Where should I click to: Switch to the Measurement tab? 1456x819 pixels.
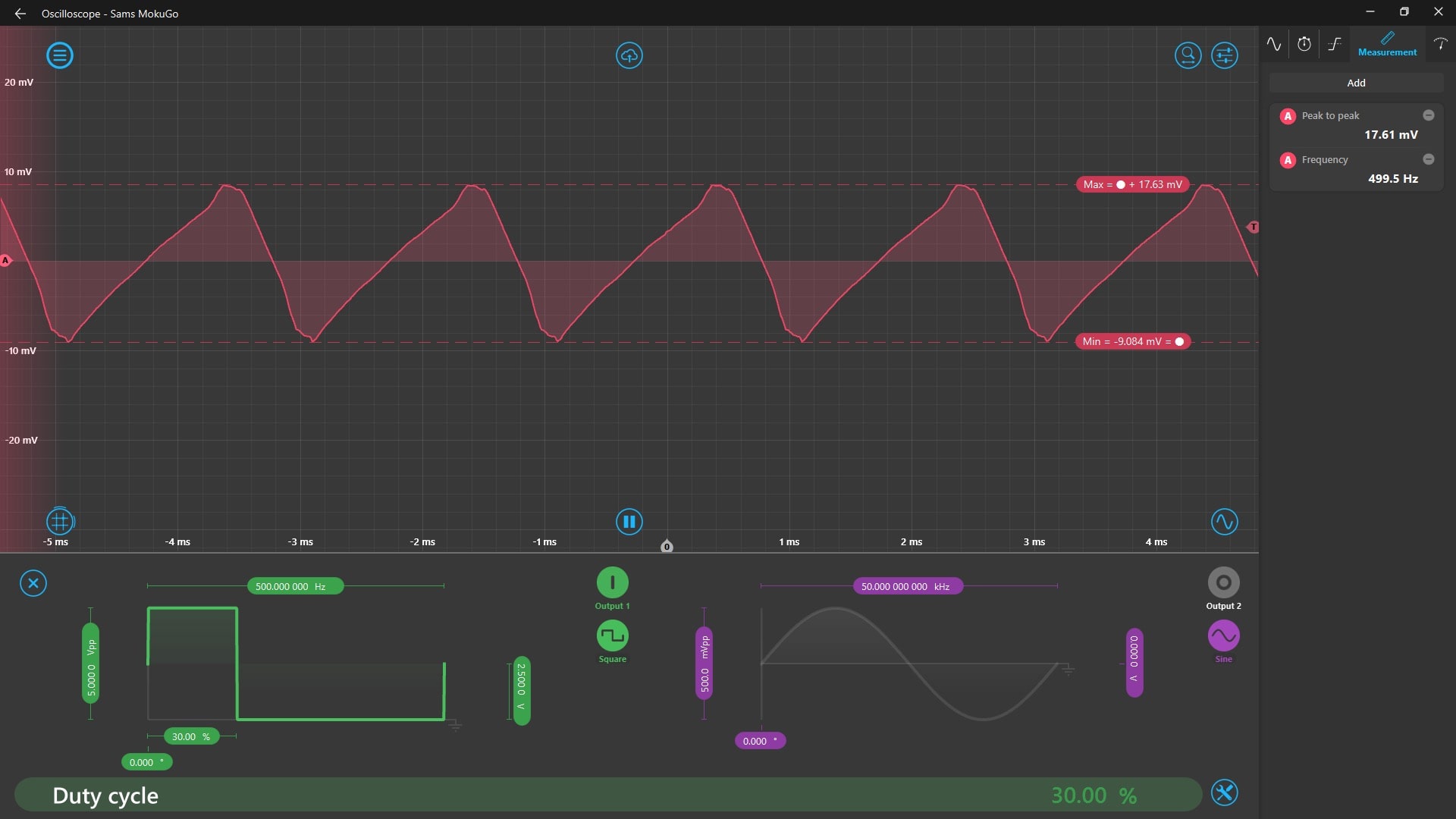tap(1387, 44)
